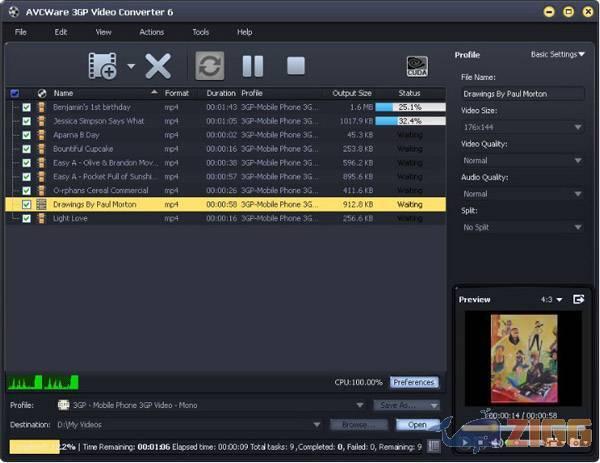600x463 pixels.
Task: Open the Actions menu
Action: tap(152, 32)
